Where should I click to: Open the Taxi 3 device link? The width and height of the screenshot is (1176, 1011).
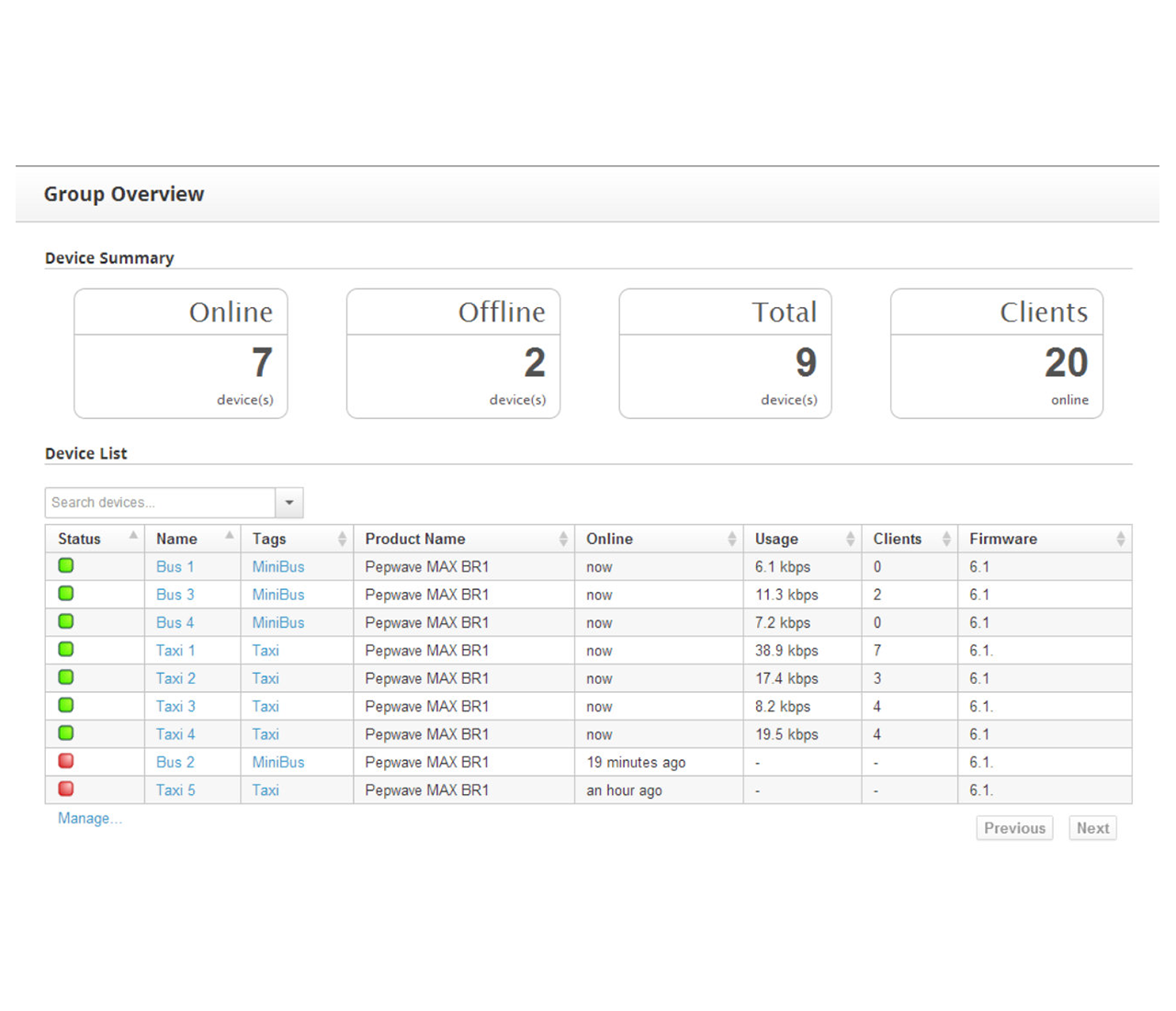coord(175,706)
